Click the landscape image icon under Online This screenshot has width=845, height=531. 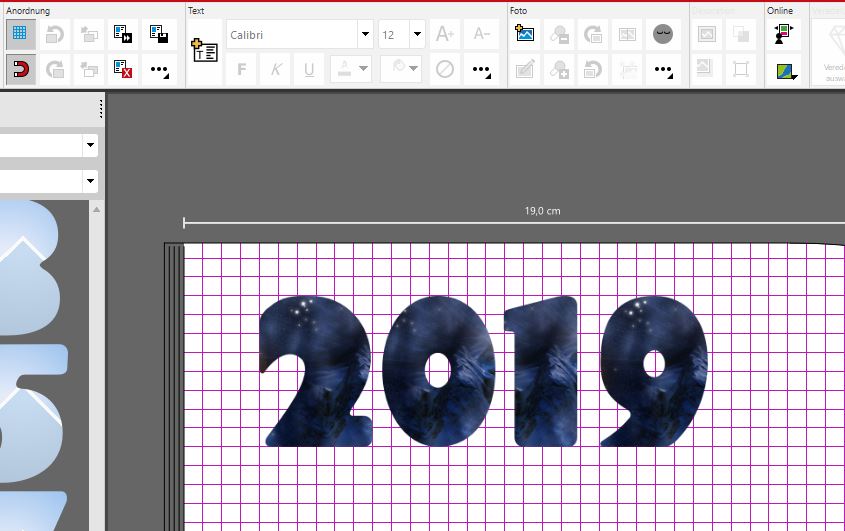[x=781, y=70]
